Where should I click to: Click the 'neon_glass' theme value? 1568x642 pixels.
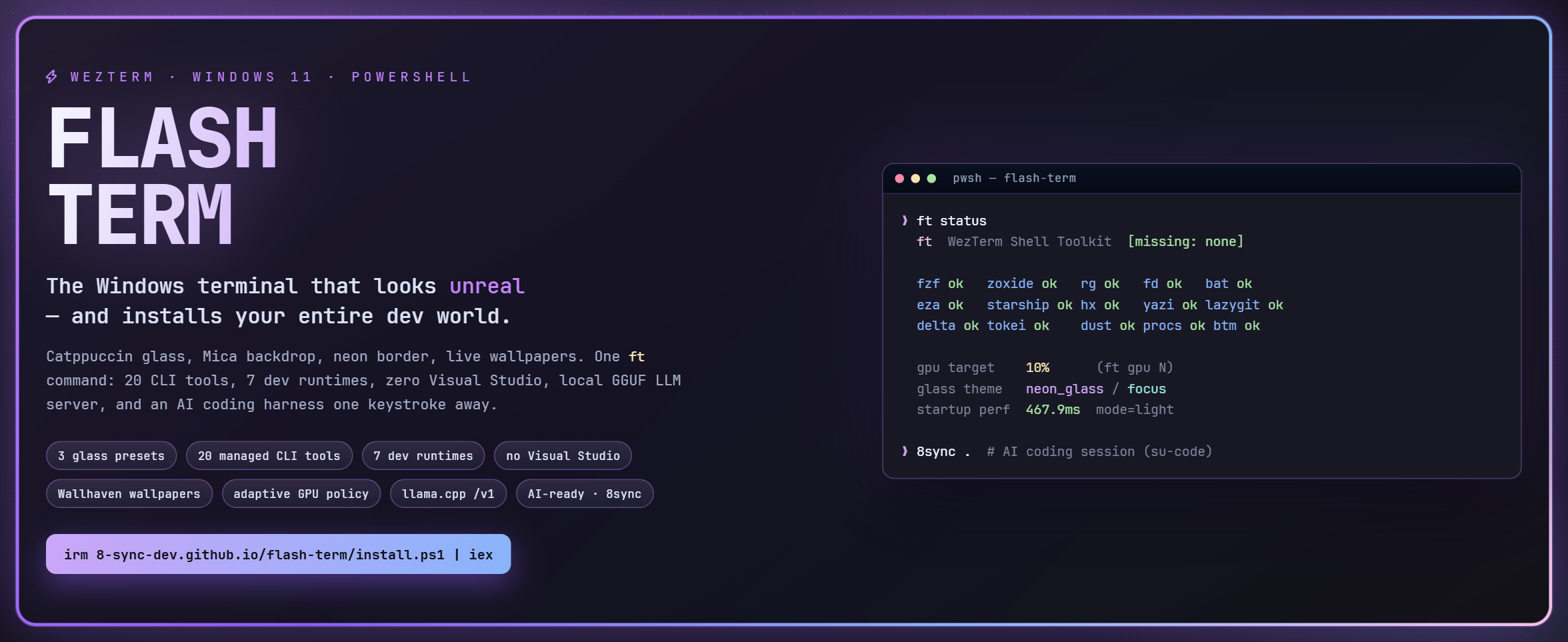tap(1065, 389)
